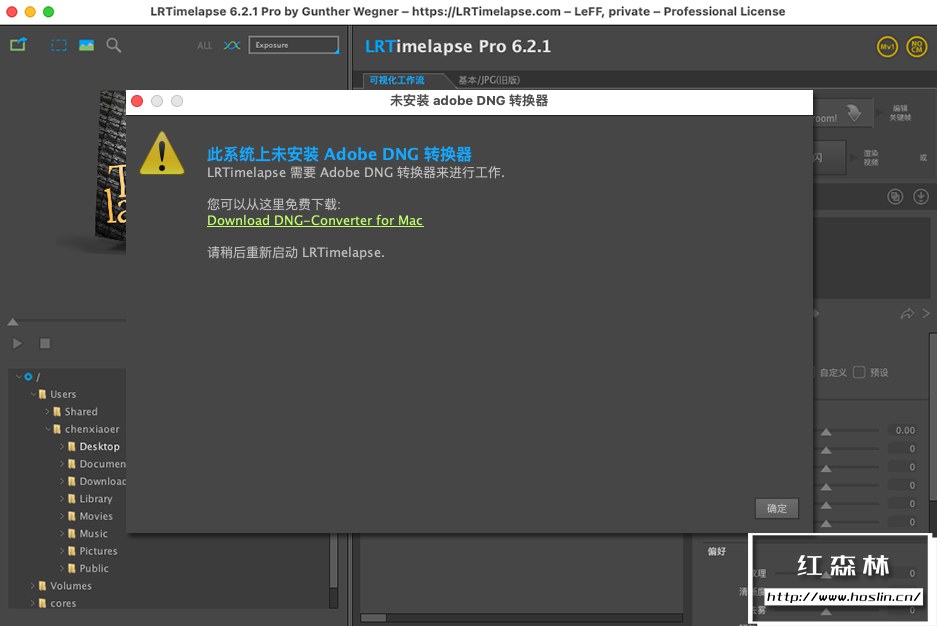Expand the Movies folder
Screen dimensions: 937x626
coord(62,516)
